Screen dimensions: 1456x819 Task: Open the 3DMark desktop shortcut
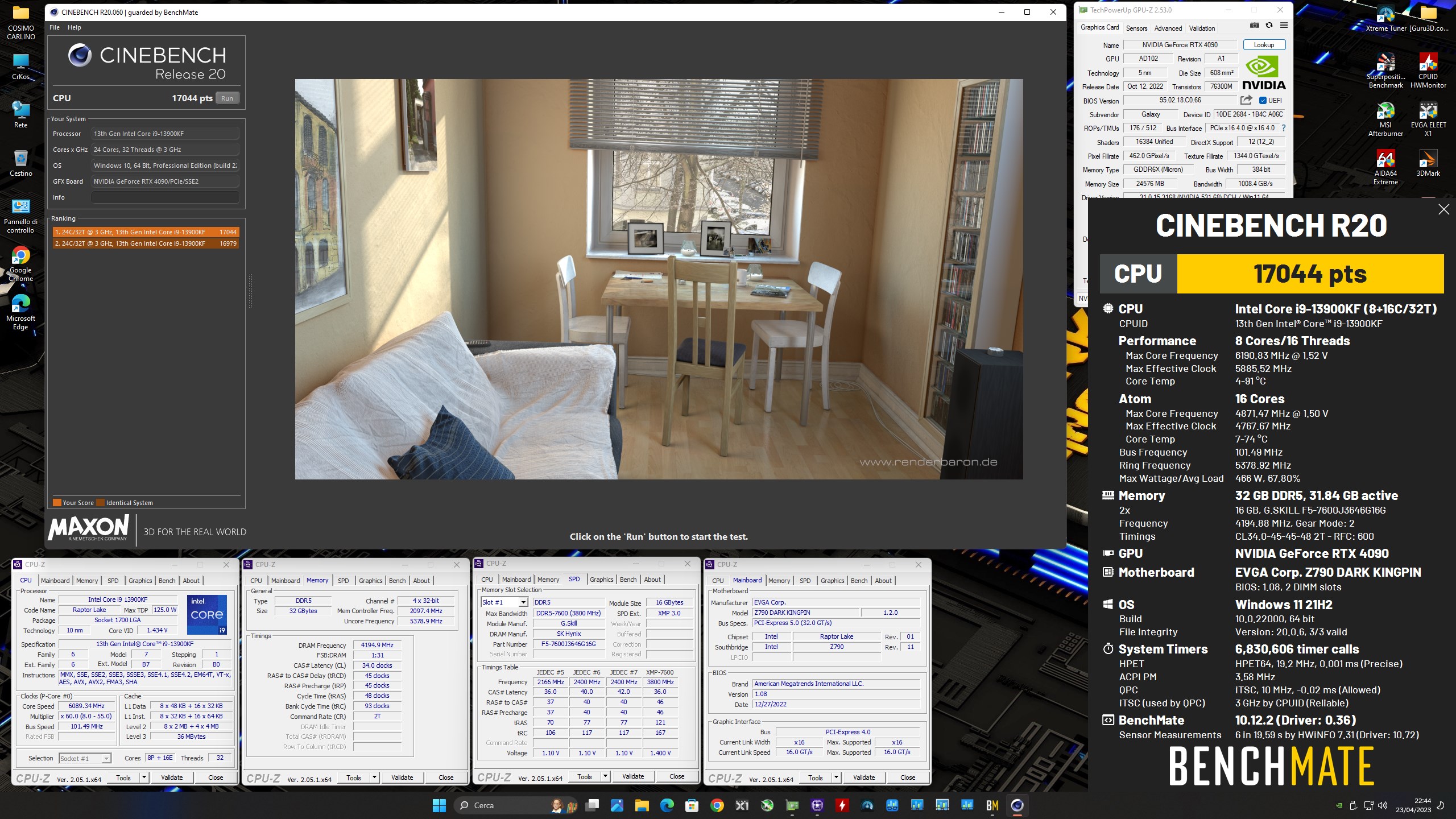[1428, 163]
